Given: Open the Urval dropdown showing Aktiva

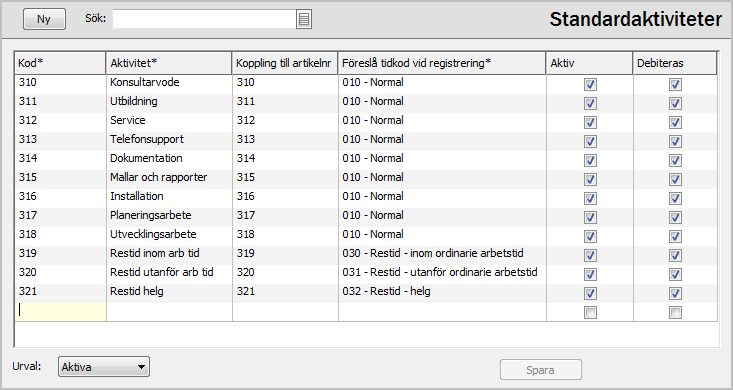Looking at the screenshot, I should (104, 367).
